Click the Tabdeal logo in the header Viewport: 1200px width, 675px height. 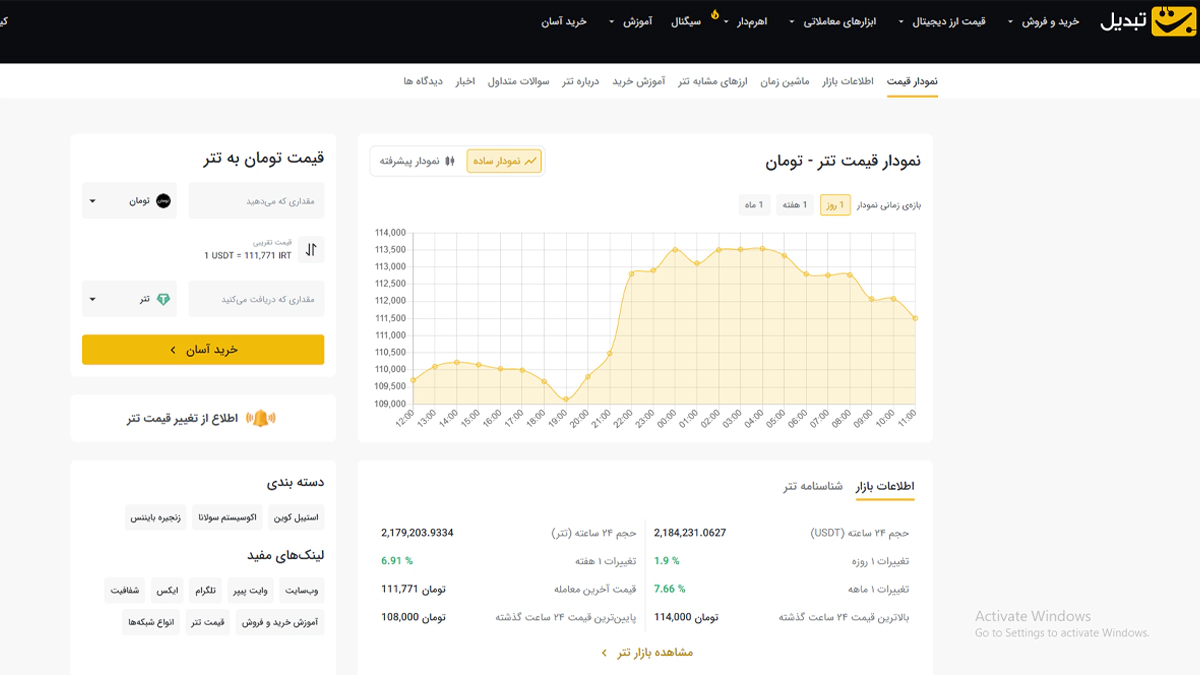coord(1147,21)
